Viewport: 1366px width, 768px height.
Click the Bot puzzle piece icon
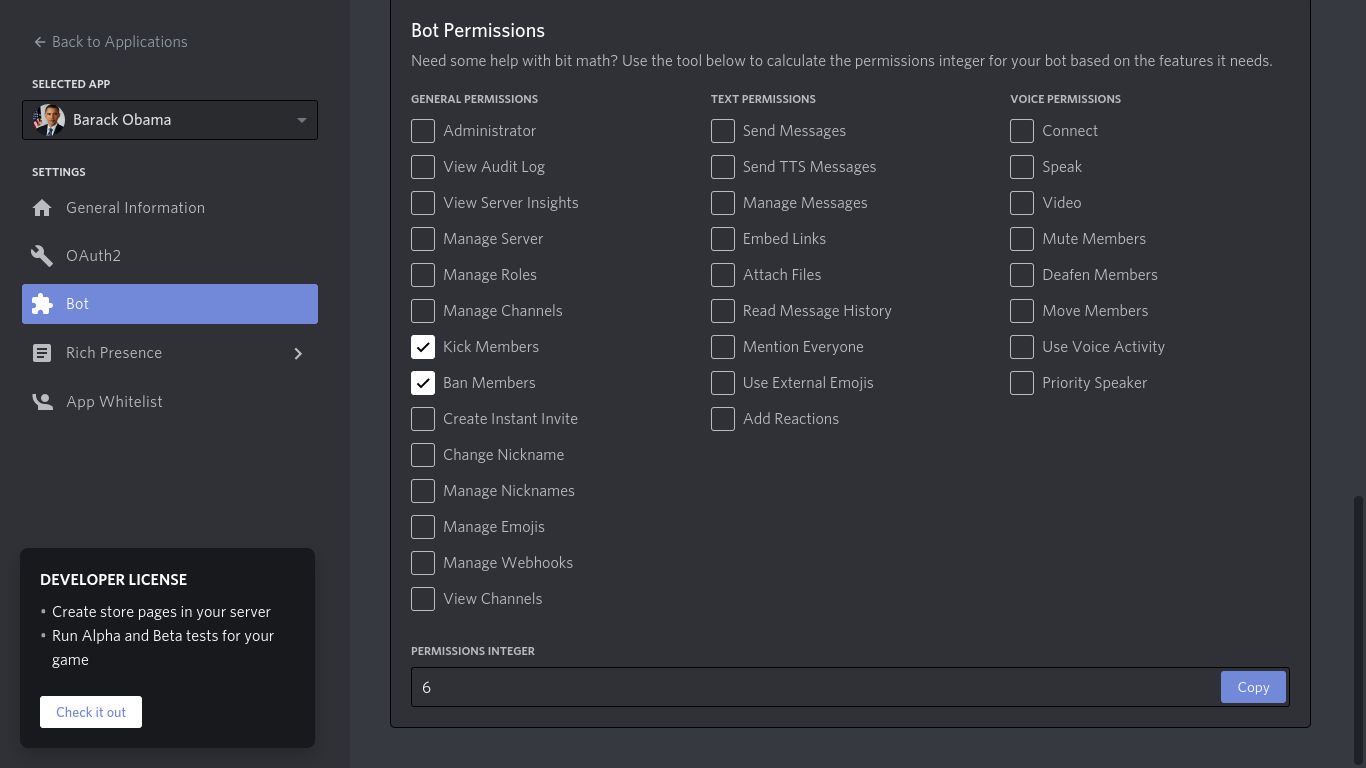42,304
